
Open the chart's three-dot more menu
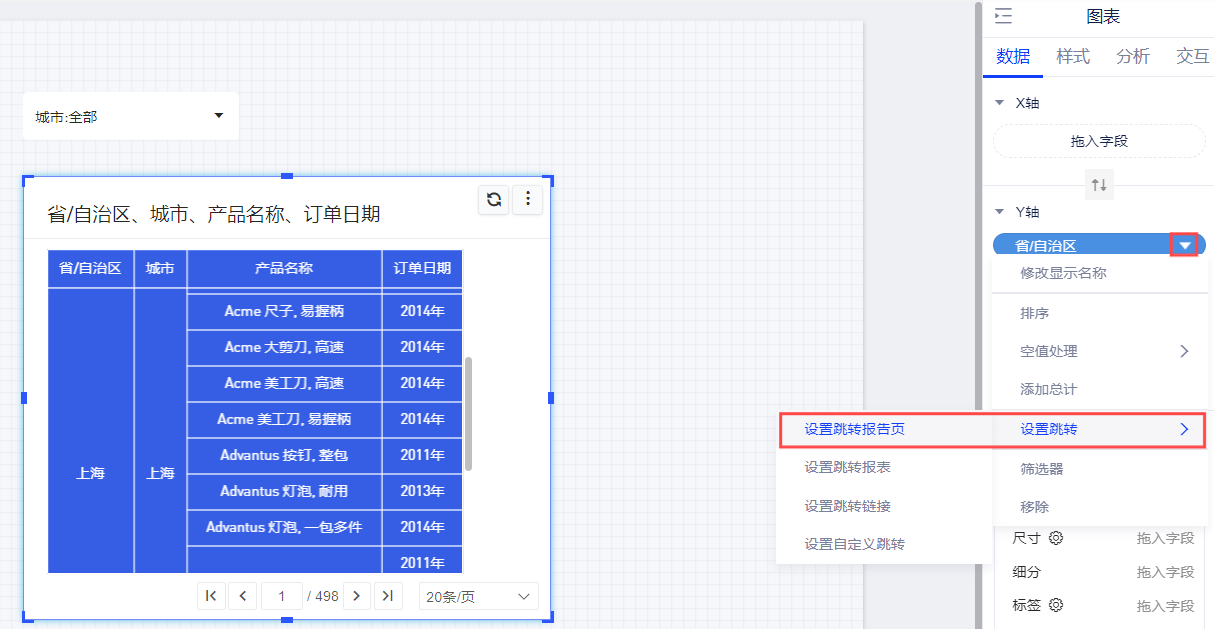527,199
